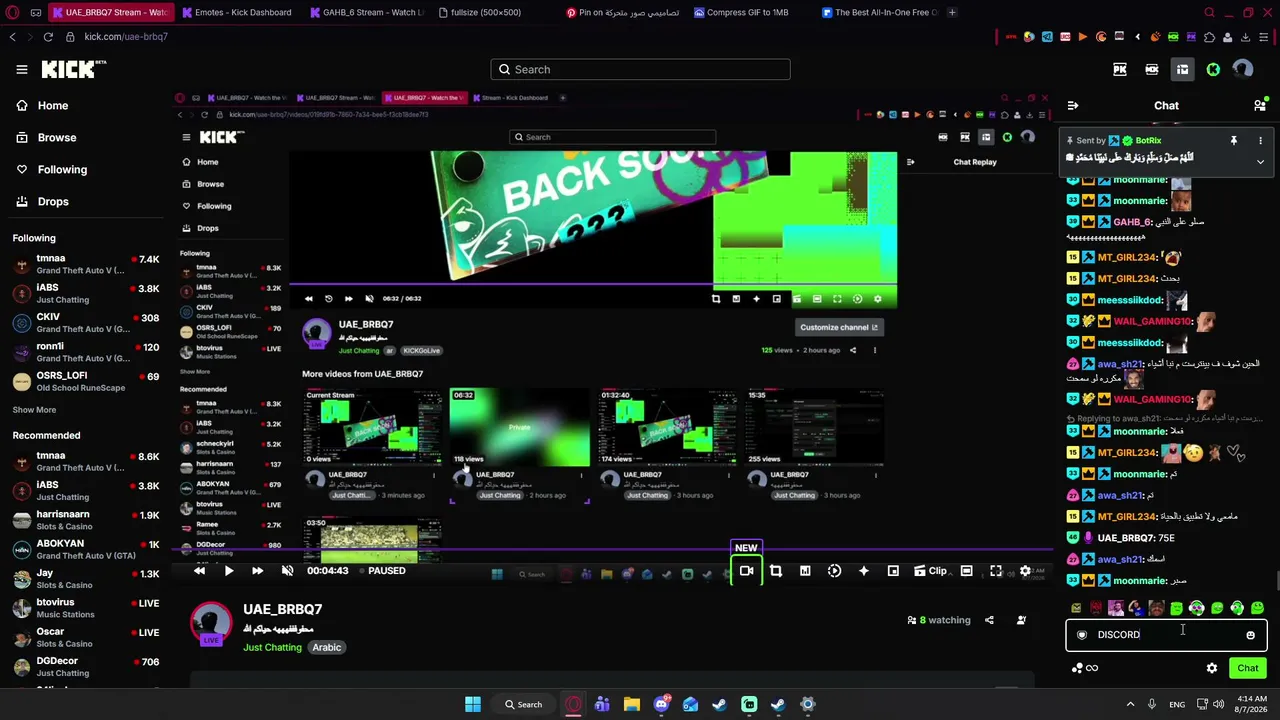Image resolution: width=1280 pixels, height=720 pixels.
Task: Open Following in sidebar
Action: (x=52, y=170)
